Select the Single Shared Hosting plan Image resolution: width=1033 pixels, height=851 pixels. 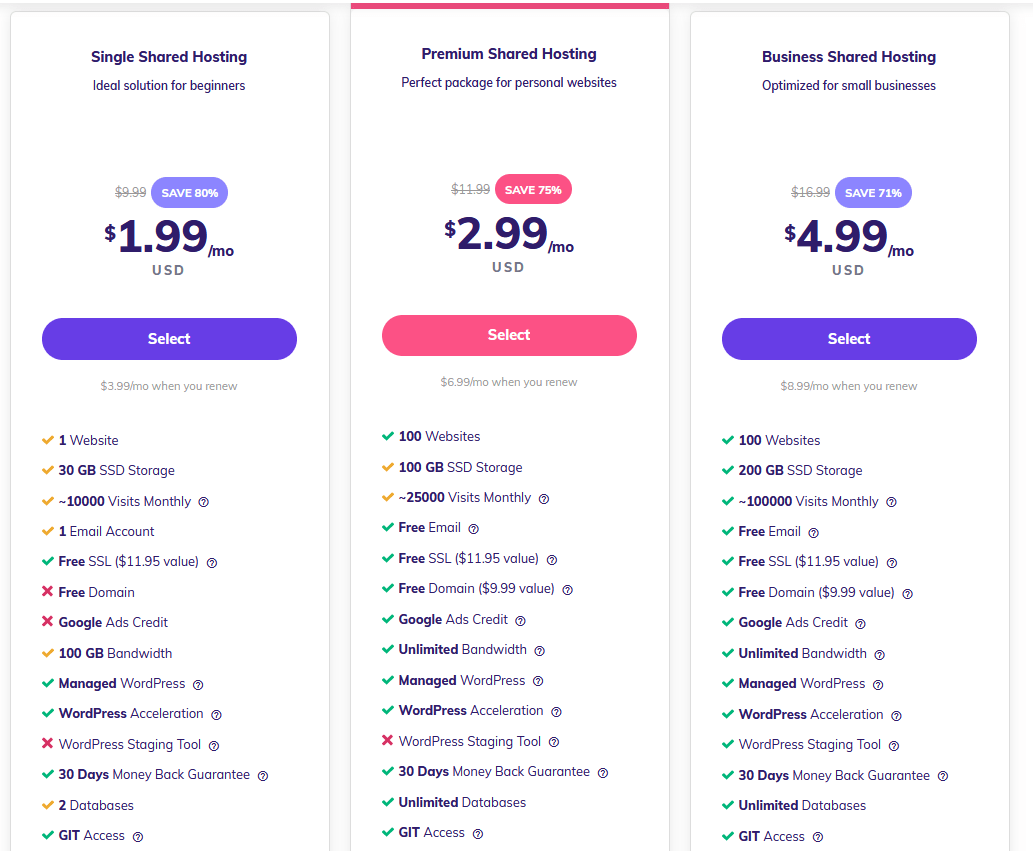168,339
